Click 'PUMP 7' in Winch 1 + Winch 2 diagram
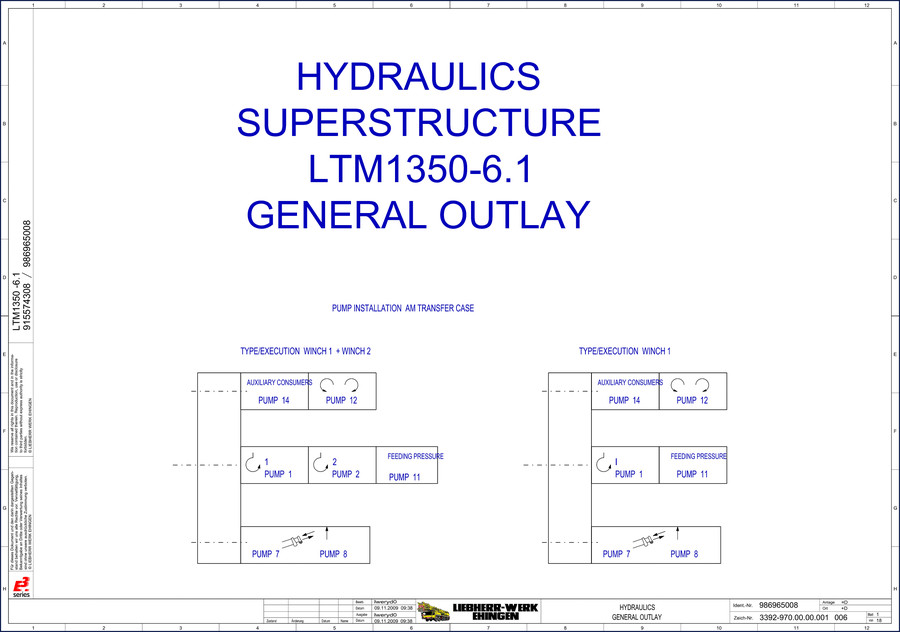 click(266, 554)
